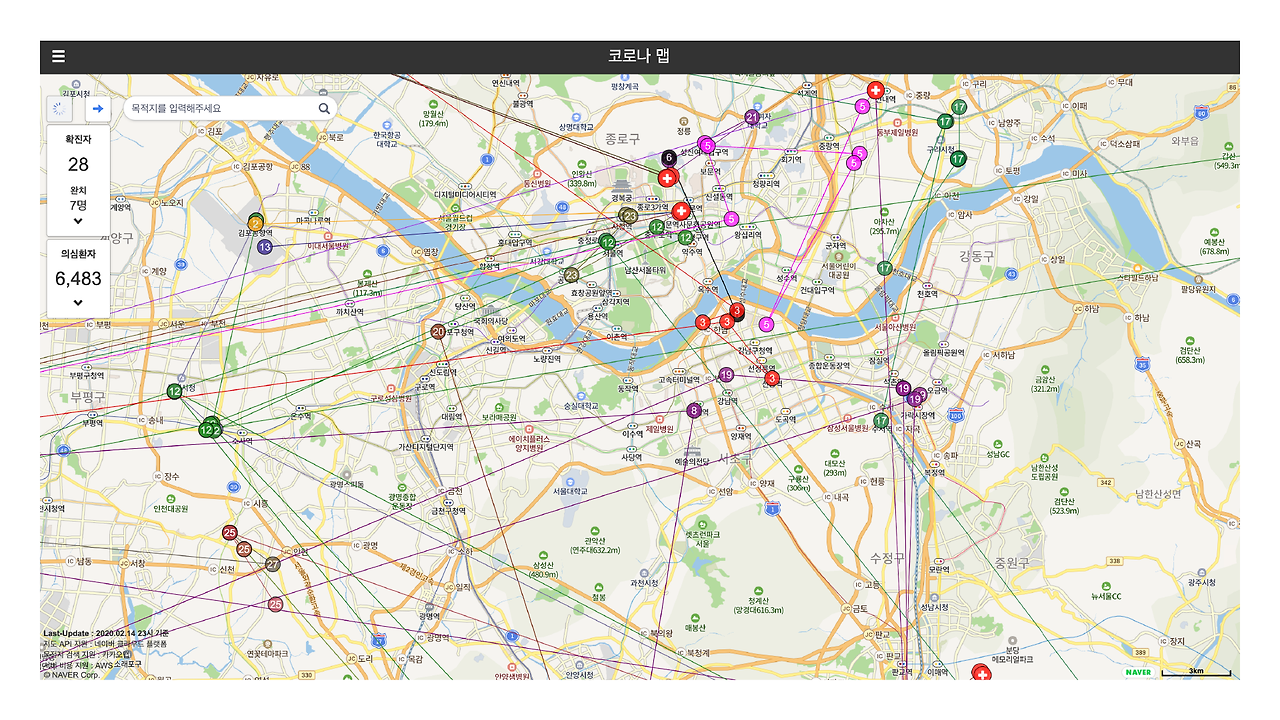Expand the 의심환자 panel chevron

point(78,303)
